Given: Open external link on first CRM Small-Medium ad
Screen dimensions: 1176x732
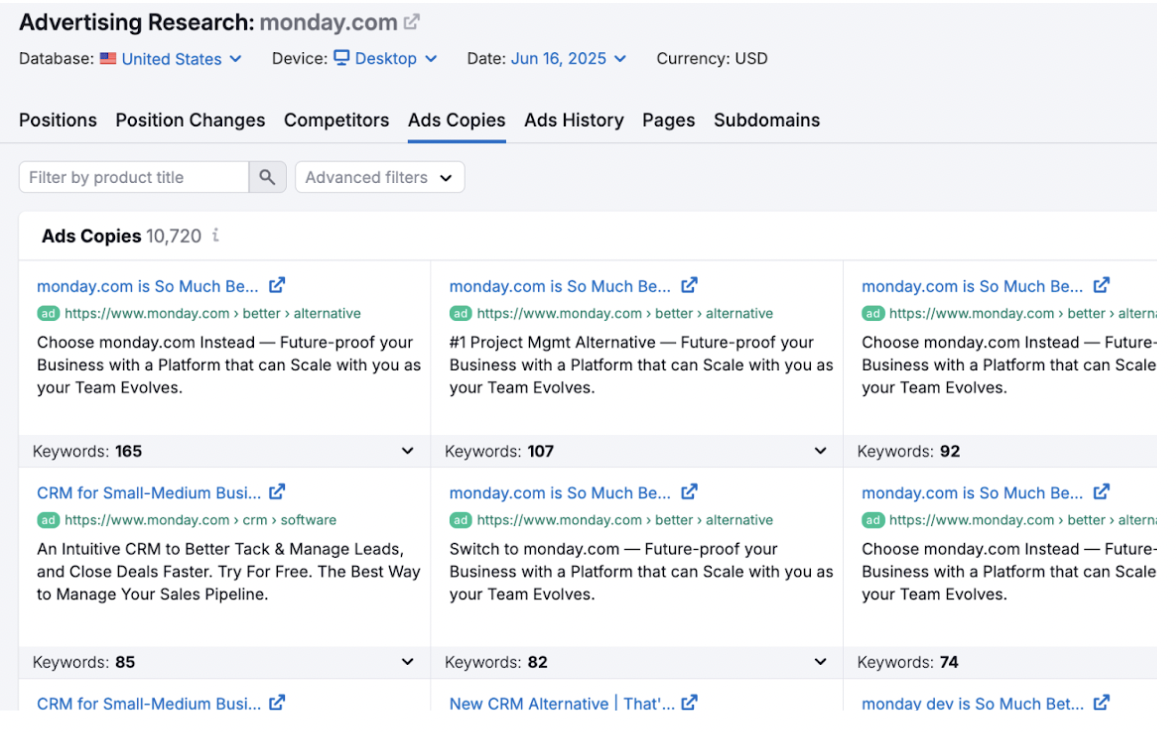Looking at the screenshot, I should [x=277, y=493].
